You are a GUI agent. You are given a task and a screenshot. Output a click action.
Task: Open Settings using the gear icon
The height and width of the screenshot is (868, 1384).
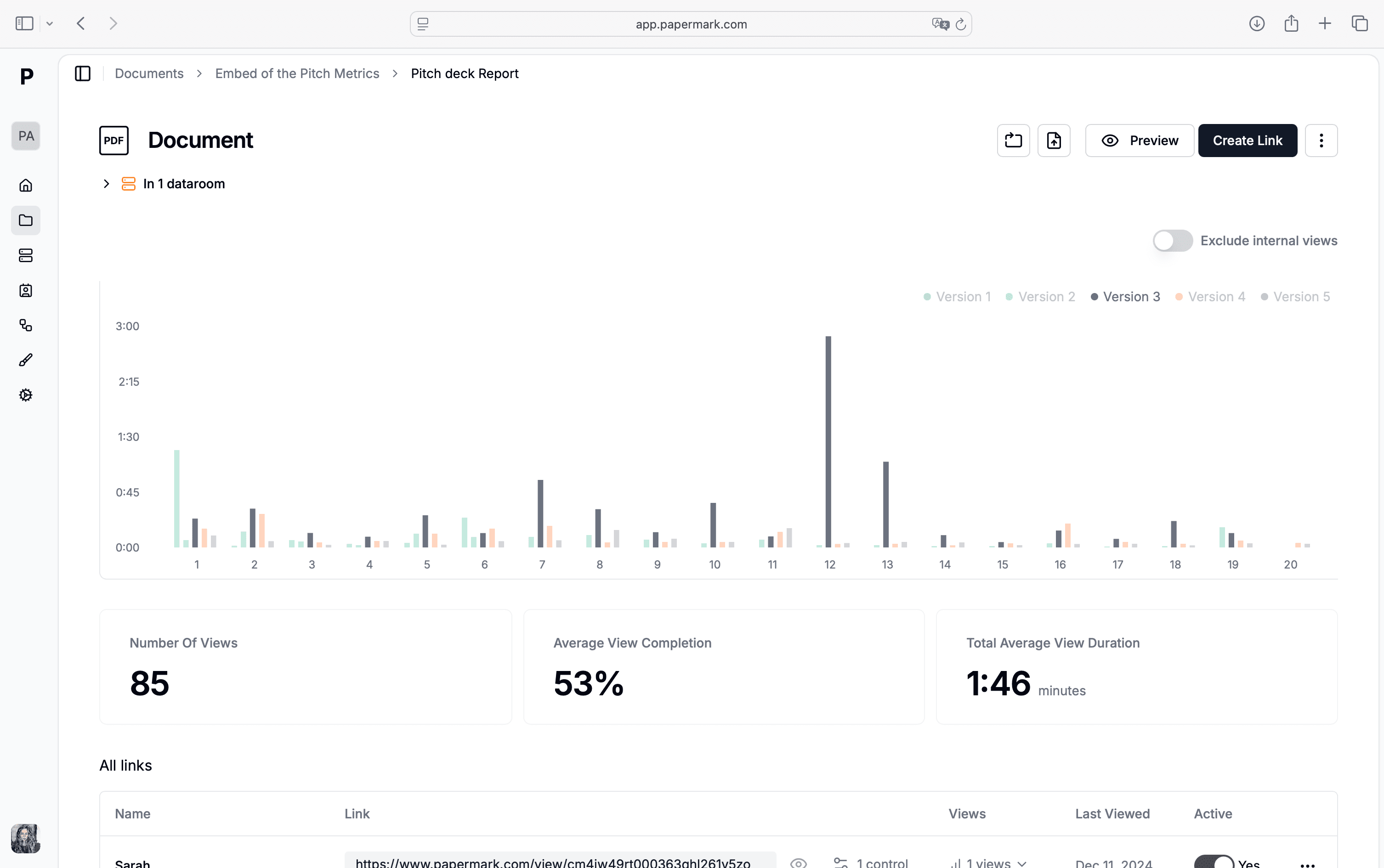tap(26, 395)
